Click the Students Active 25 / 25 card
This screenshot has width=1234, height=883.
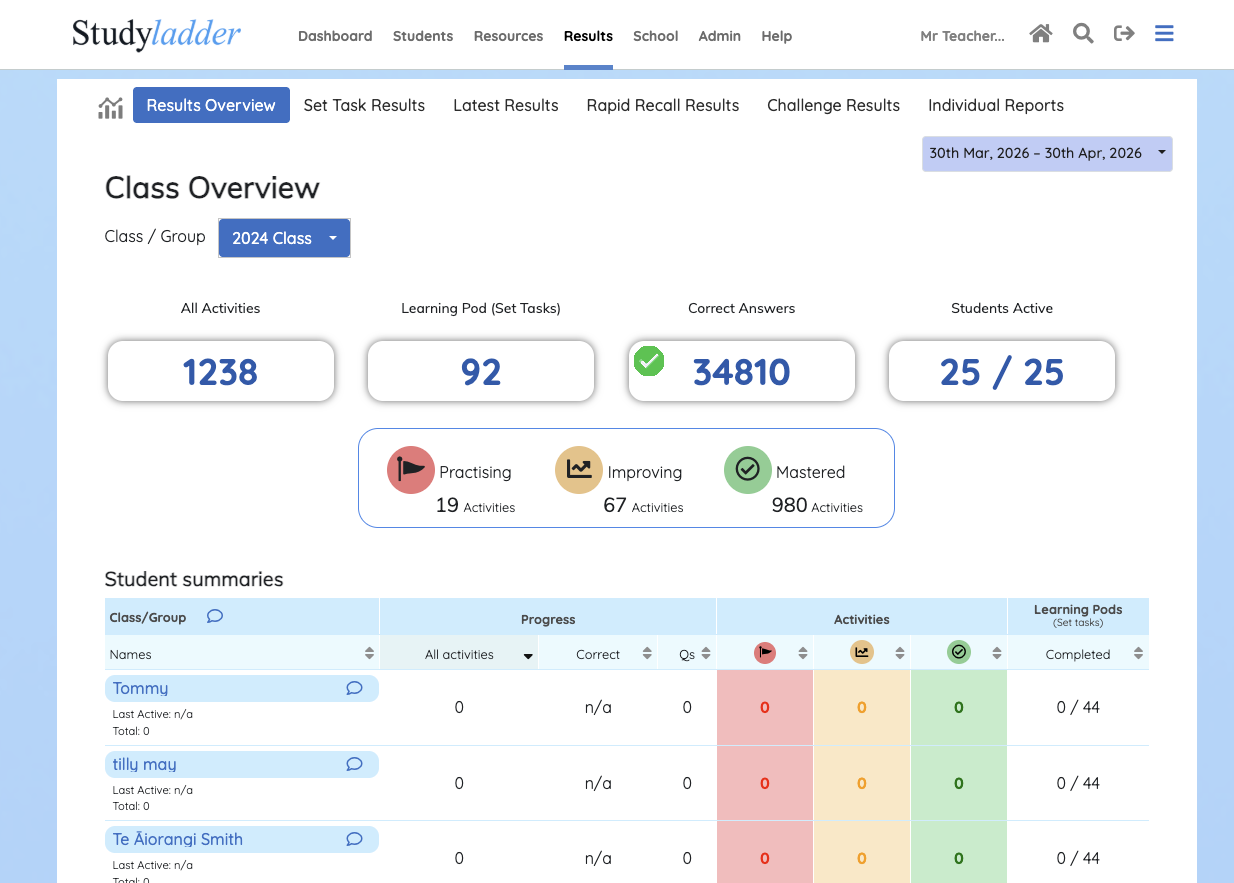pyautogui.click(x=1002, y=371)
